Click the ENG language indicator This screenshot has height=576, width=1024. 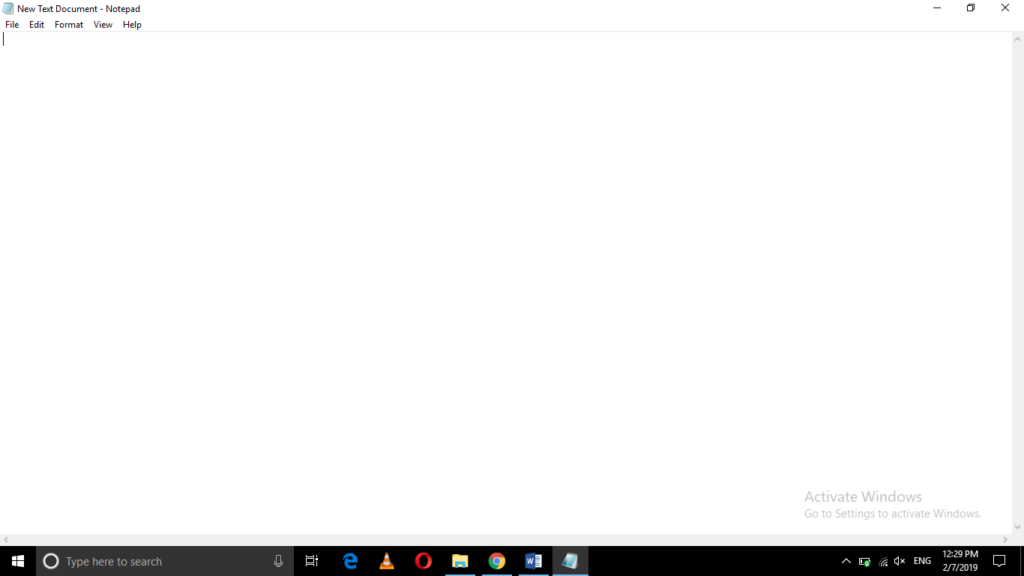tap(922, 561)
